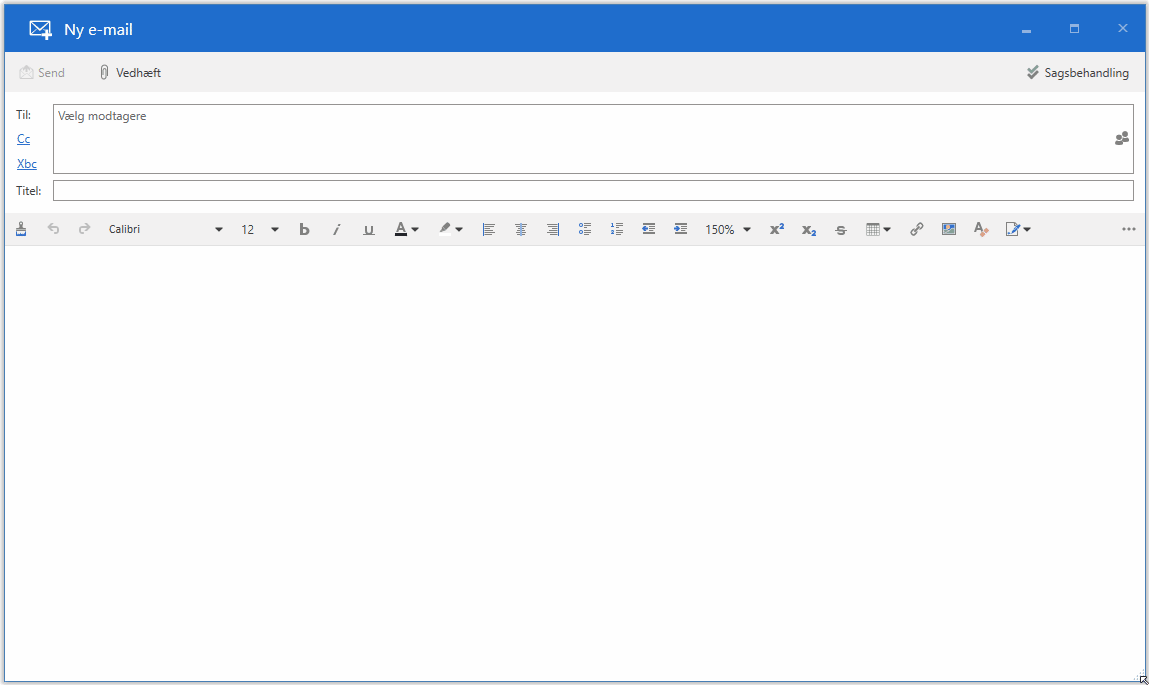
Task: Select the format painter tool
Action: point(21,229)
